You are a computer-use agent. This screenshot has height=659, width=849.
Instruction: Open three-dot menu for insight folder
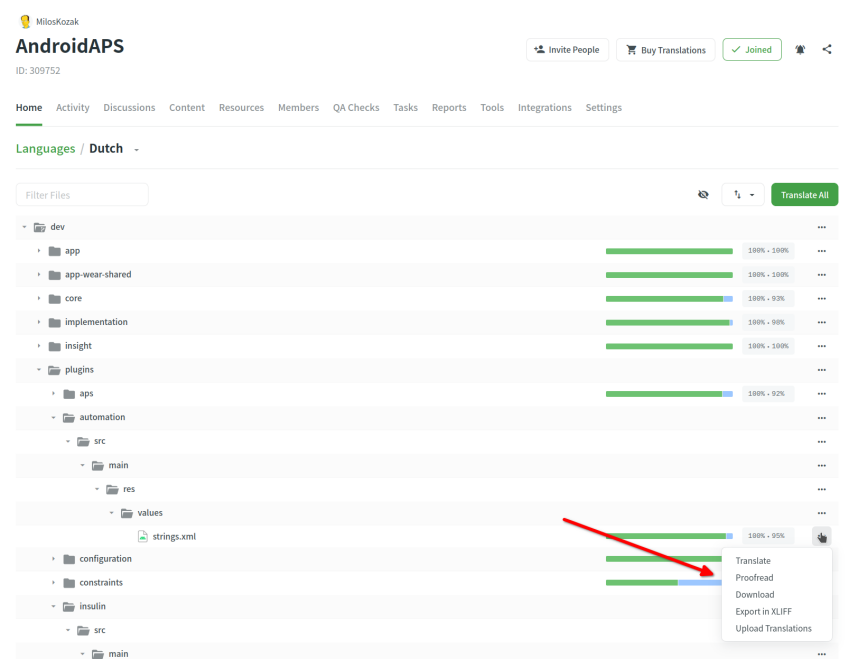[x=821, y=347]
